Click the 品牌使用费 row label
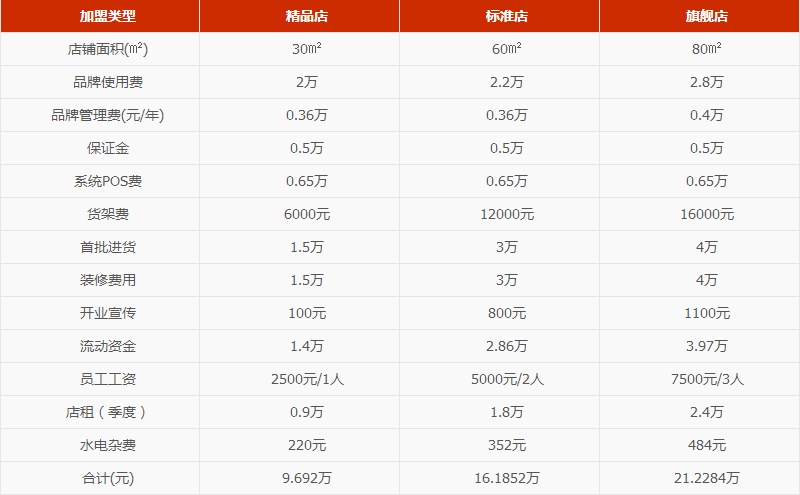 [x=108, y=82]
